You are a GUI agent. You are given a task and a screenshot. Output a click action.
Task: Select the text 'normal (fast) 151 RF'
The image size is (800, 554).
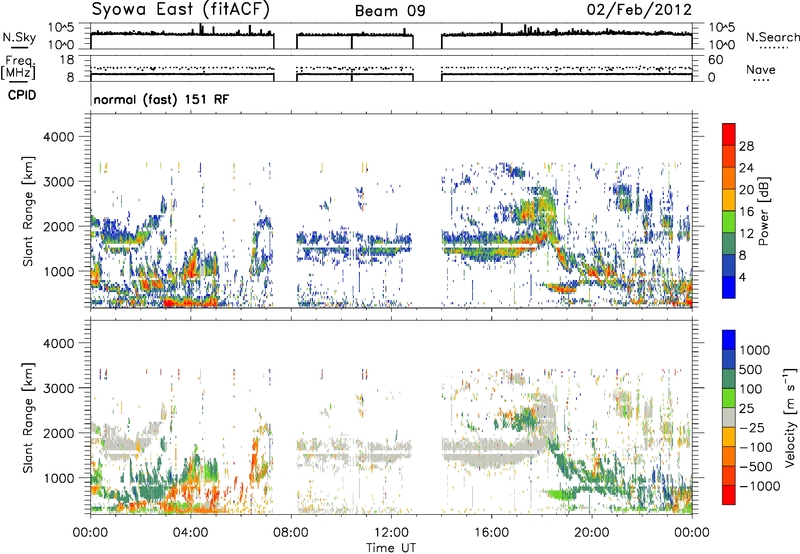coord(161,99)
